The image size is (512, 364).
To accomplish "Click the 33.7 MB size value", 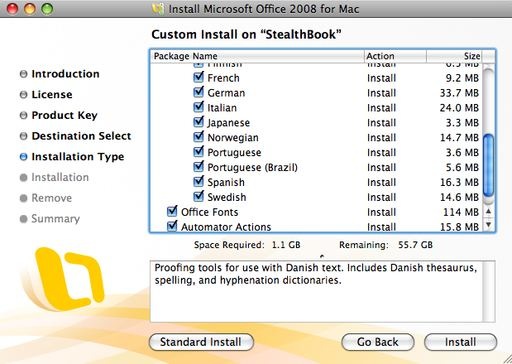I will point(459,93).
